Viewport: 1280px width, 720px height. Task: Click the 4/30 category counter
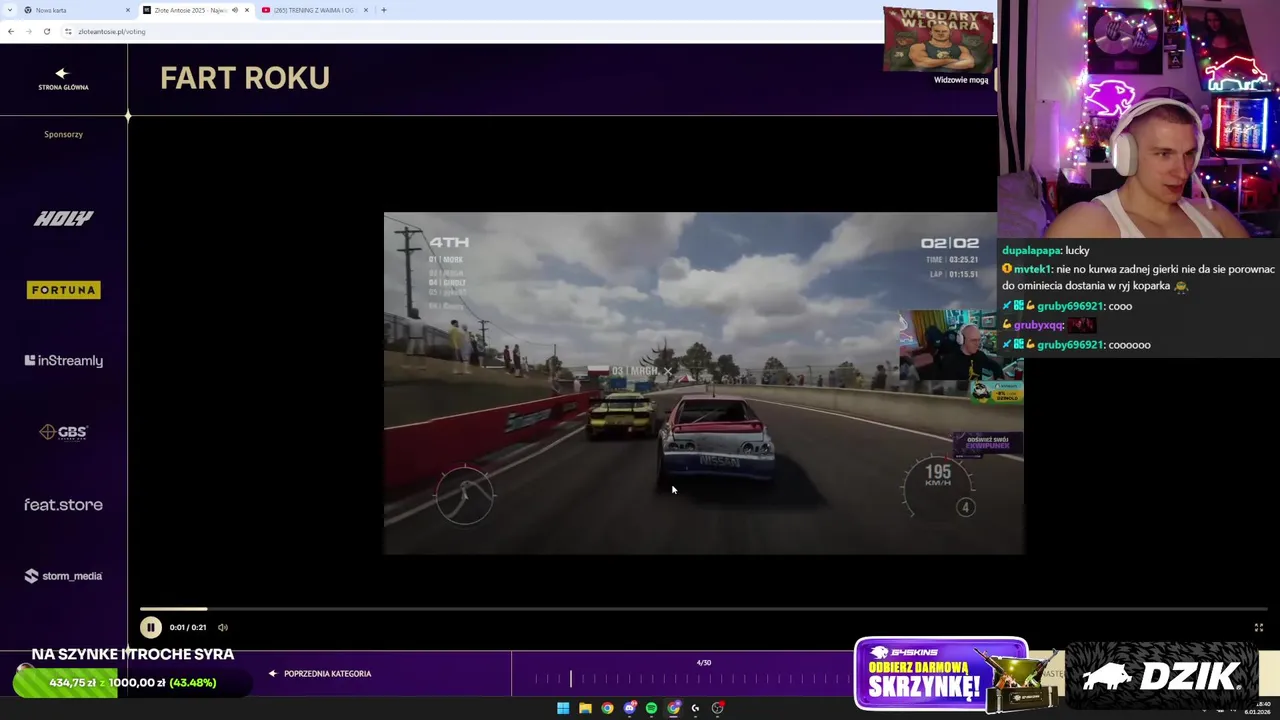(704, 662)
